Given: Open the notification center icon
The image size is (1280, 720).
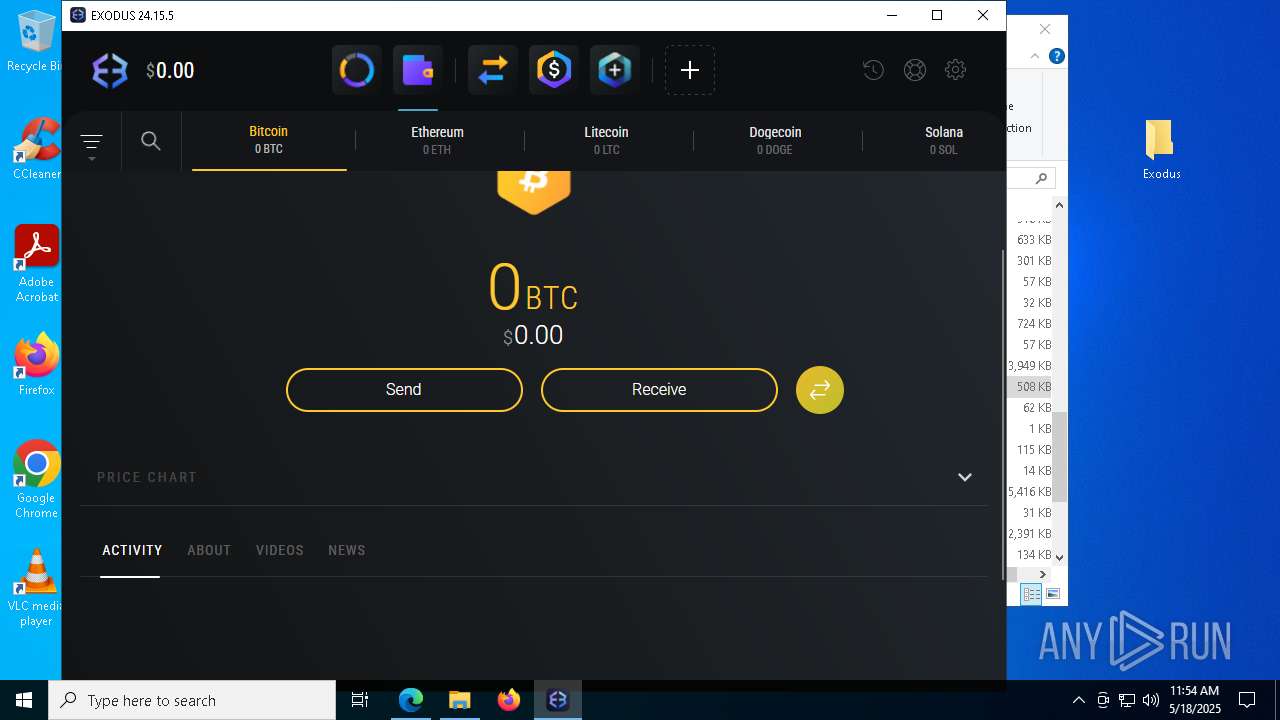Looking at the screenshot, I should [x=1247, y=700].
